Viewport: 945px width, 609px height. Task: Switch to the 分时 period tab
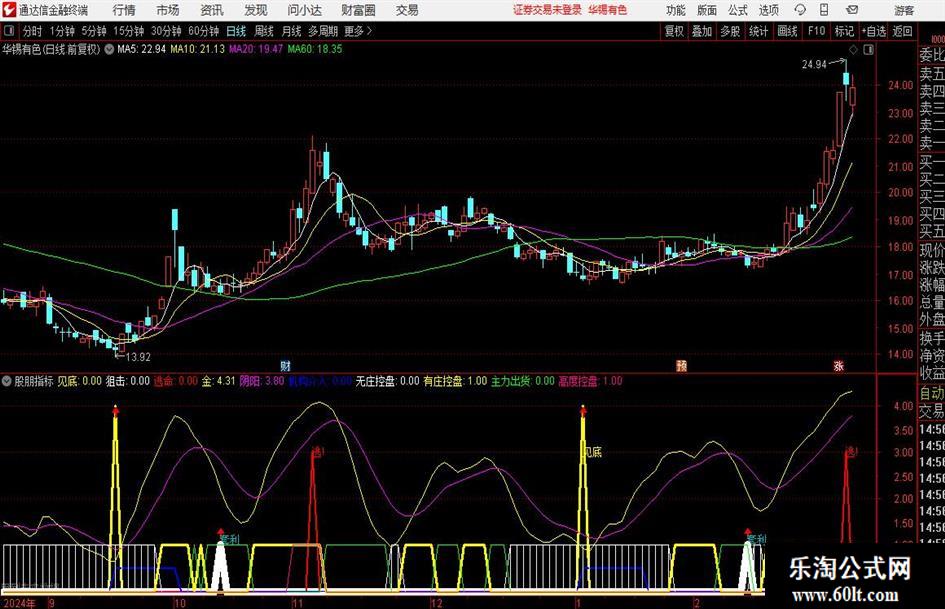[33, 31]
